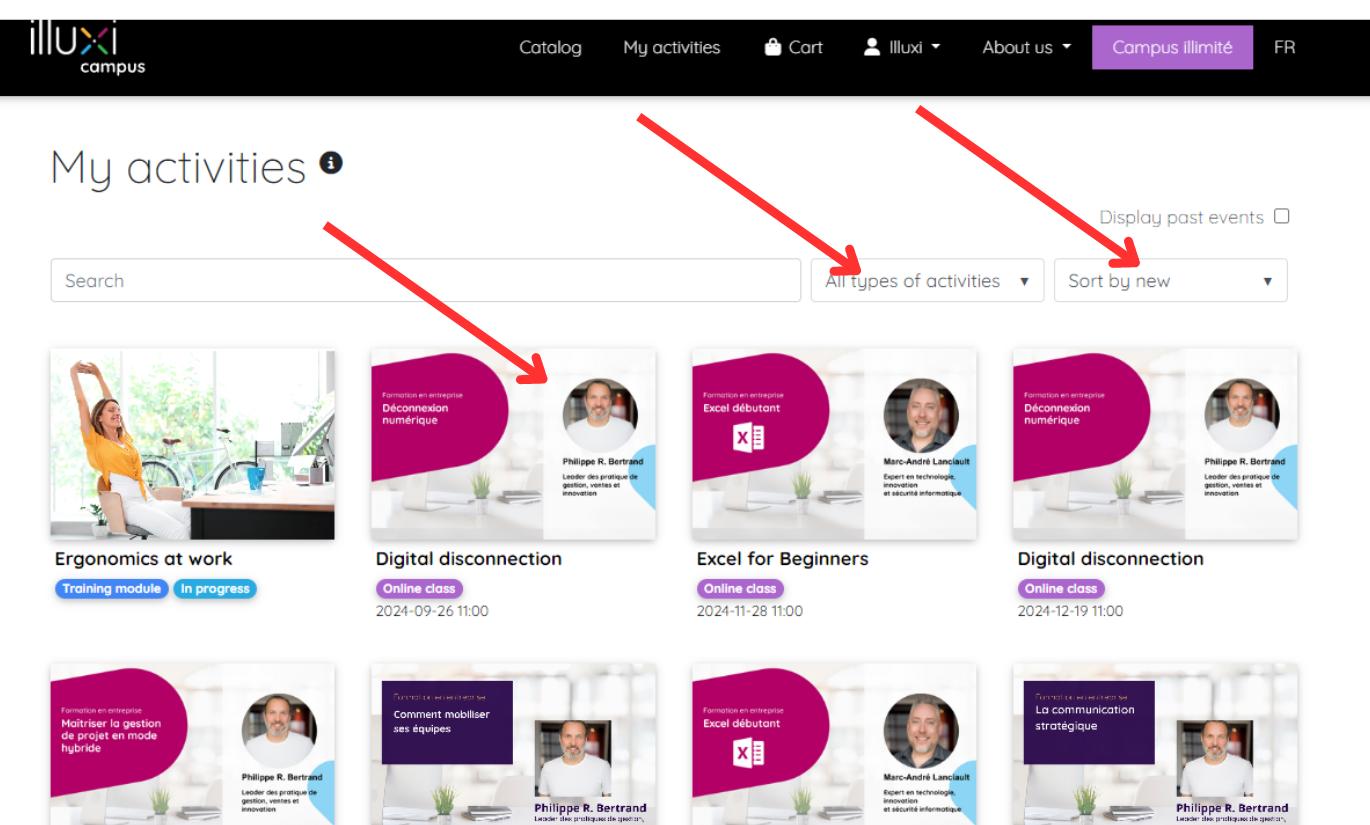Switch language with the FR link
The height and width of the screenshot is (825, 1370).
pyautogui.click(x=1284, y=47)
